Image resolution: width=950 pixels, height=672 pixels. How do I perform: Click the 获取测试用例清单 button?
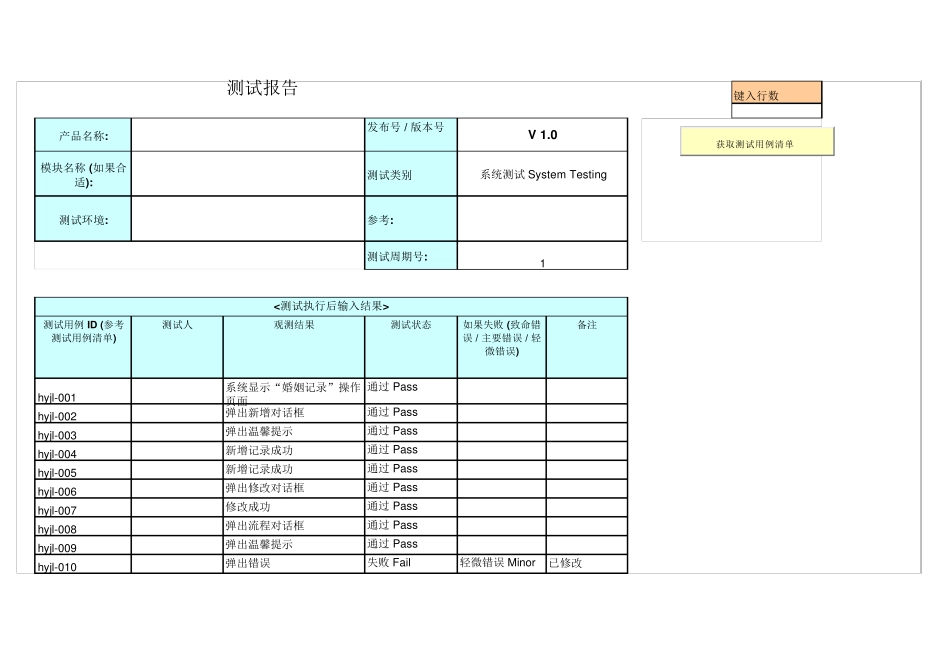tap(757, 141)
